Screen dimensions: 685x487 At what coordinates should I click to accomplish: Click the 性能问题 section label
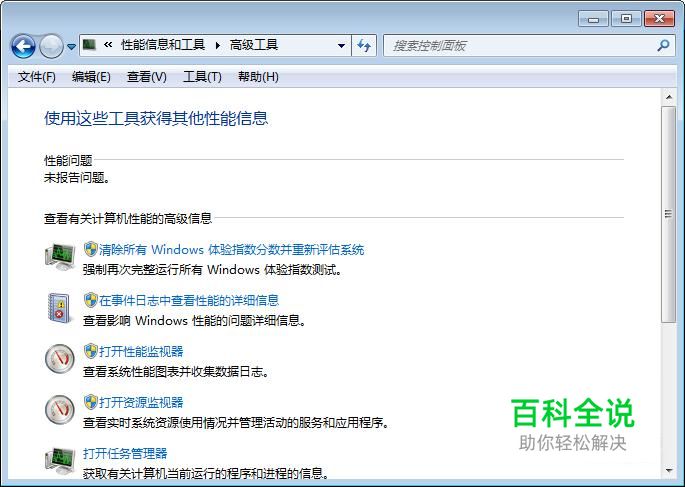(x=68, y=160)
